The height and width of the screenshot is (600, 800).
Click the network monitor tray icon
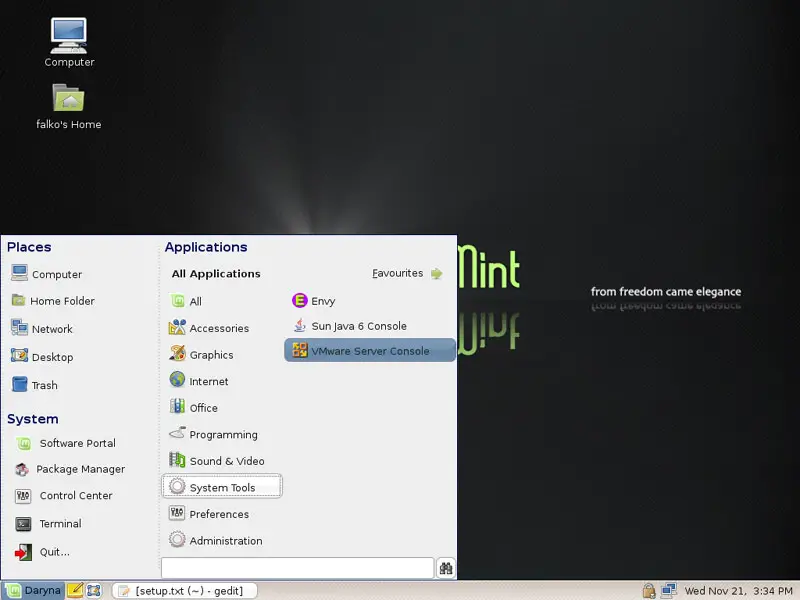(x=669, y=591)
